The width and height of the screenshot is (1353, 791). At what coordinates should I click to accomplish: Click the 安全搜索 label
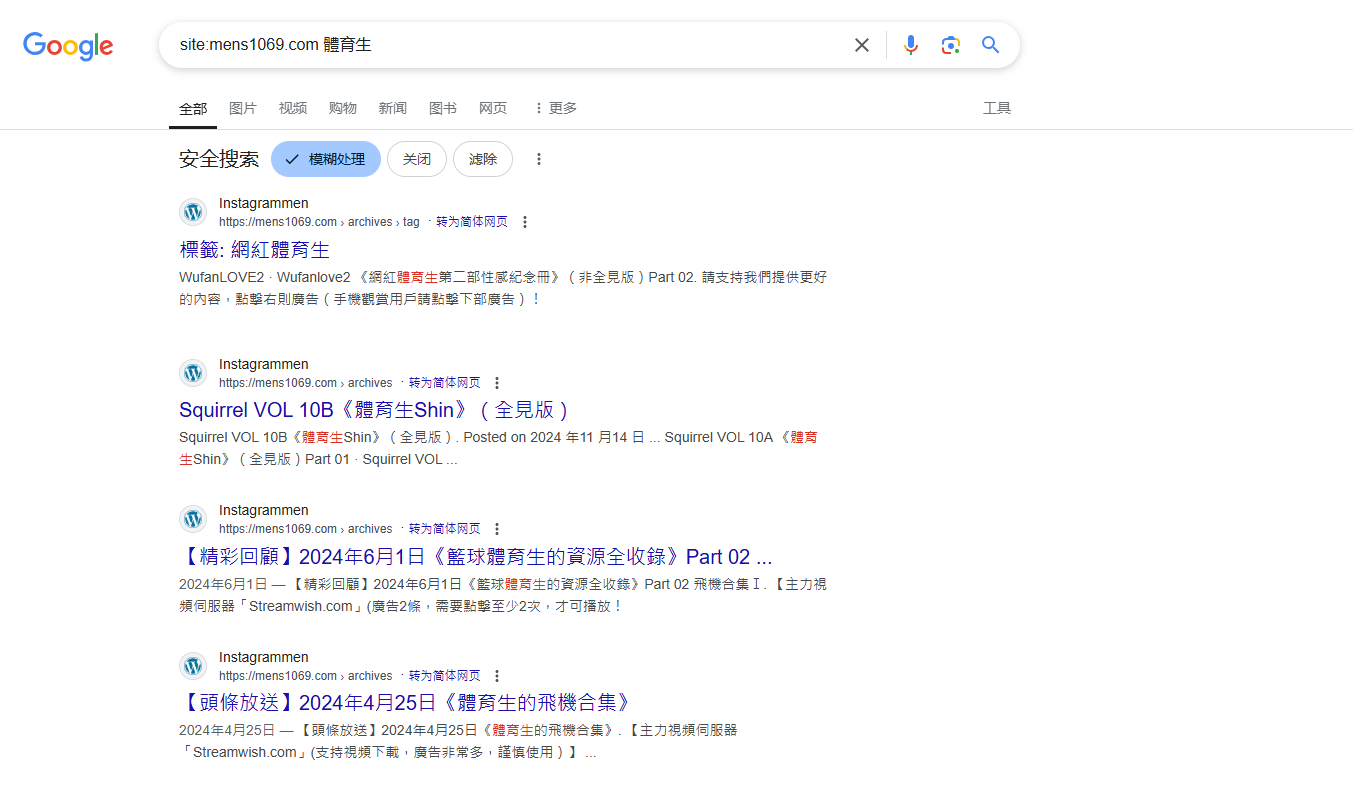tap(219, 159)
